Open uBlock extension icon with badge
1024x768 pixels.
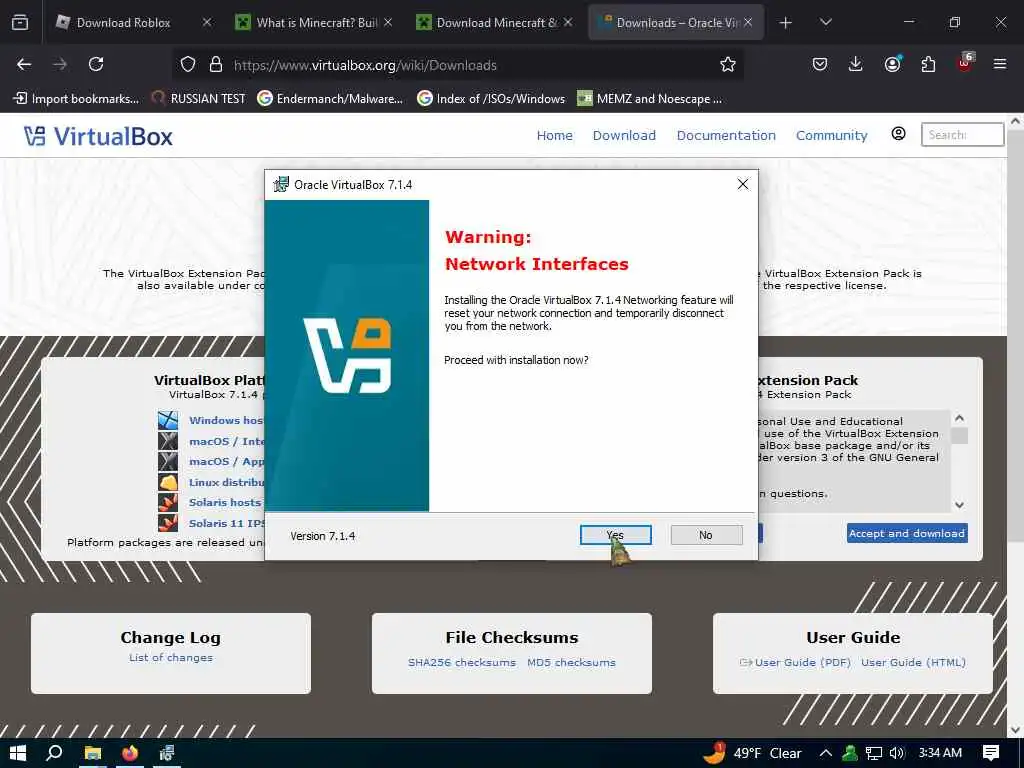(x=965, y=63)
